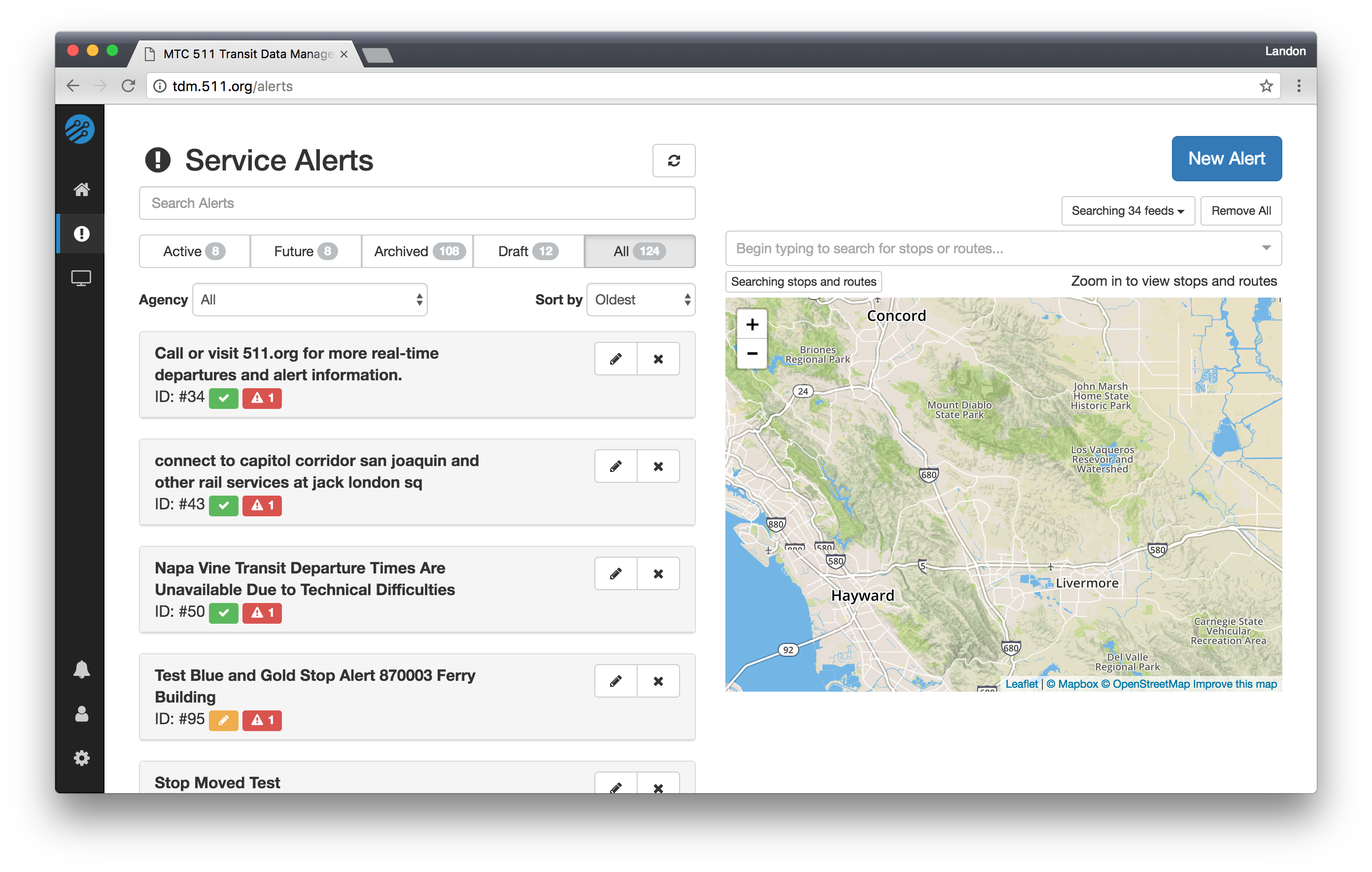Switch to Future alerts tab
1372x872 pixels.
click(306, 251)
